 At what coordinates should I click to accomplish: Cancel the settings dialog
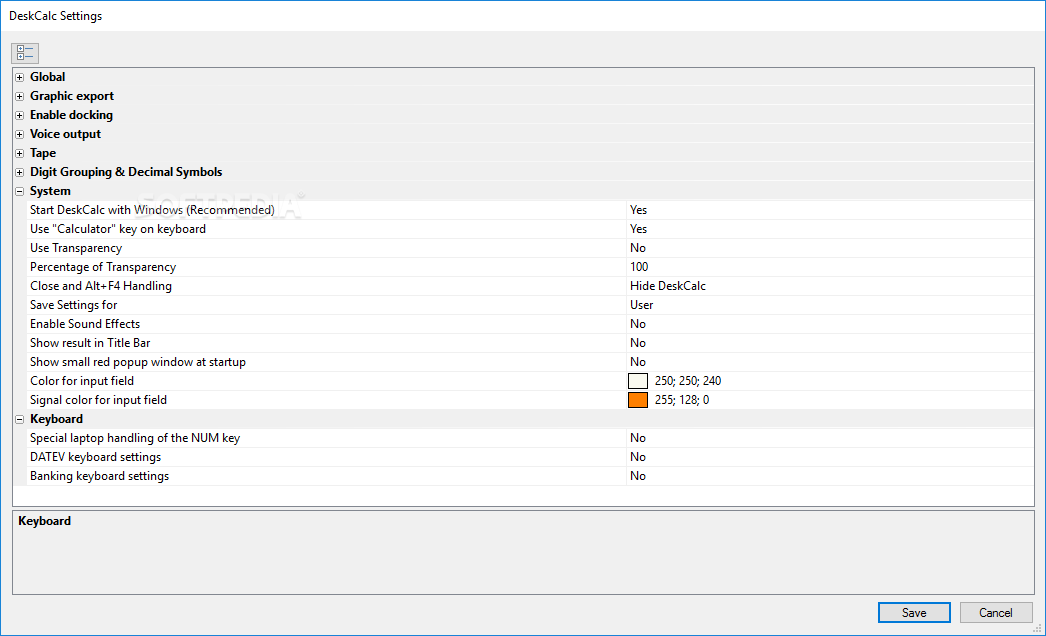995,613
